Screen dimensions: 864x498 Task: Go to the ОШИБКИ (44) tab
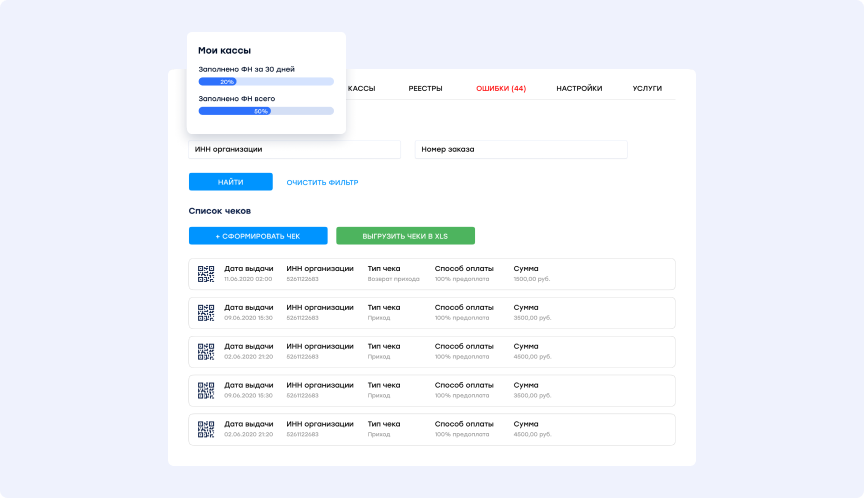tap(501, 89)
